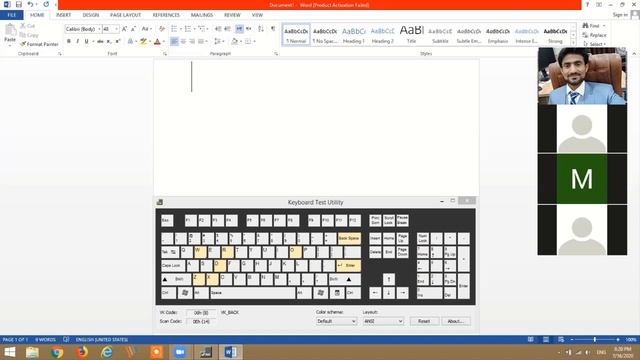Click the Borders icon

pos(248,41)
